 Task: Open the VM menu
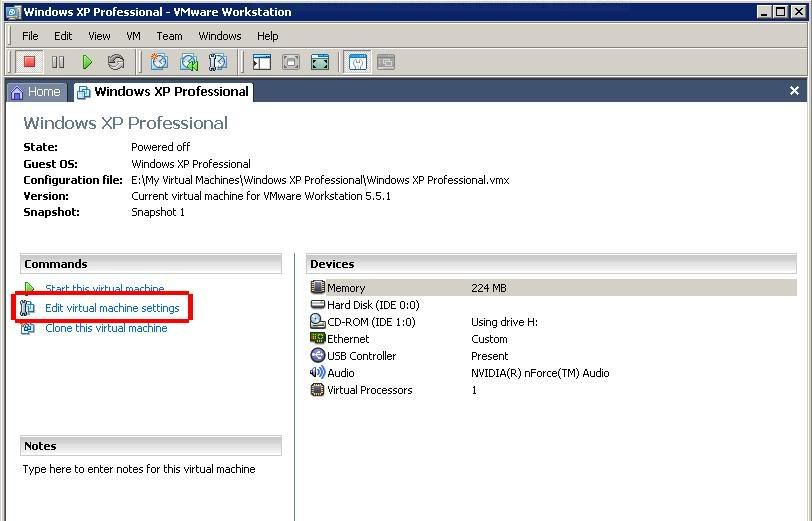(133, 36)
